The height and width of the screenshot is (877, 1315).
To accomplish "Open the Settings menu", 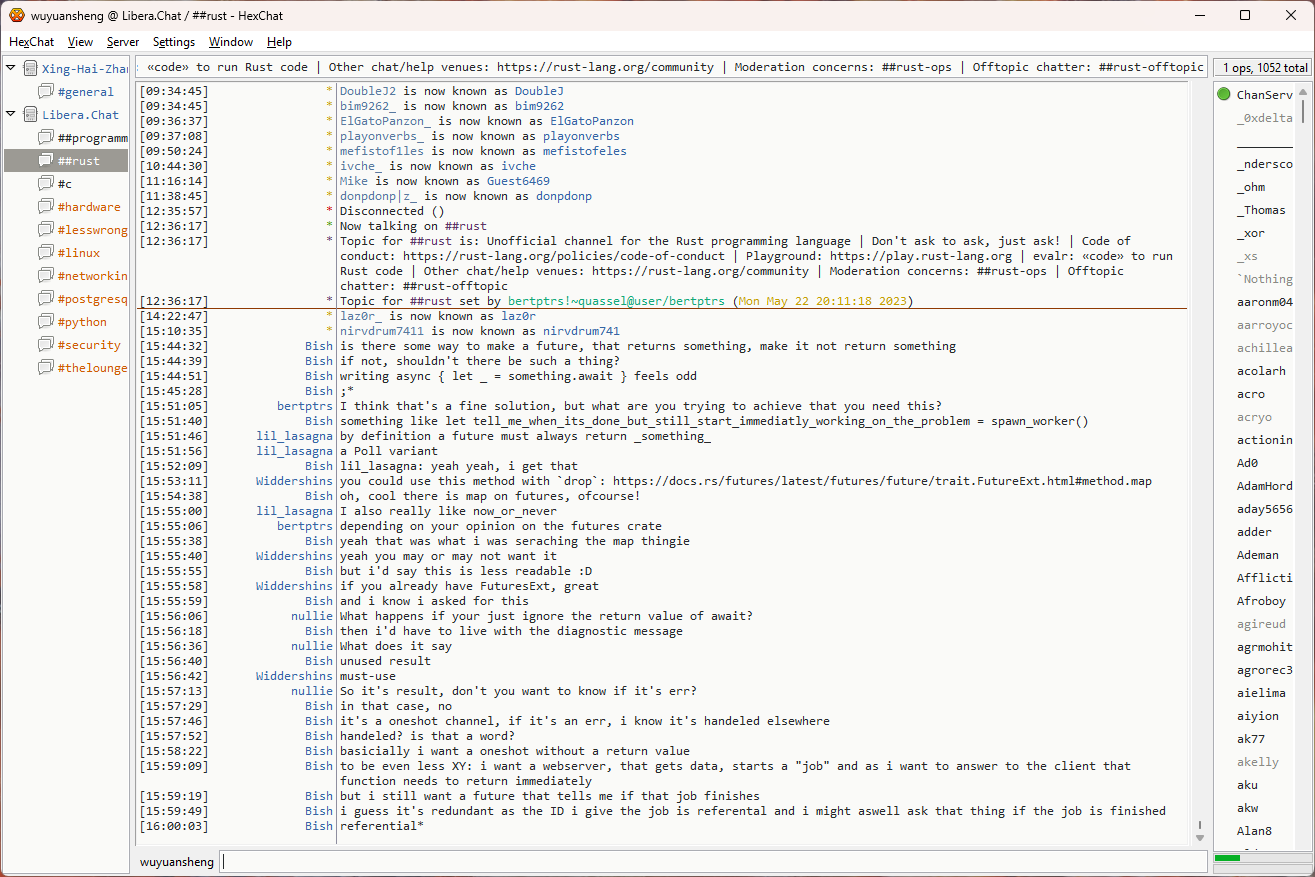I will (x=174, y=42).
